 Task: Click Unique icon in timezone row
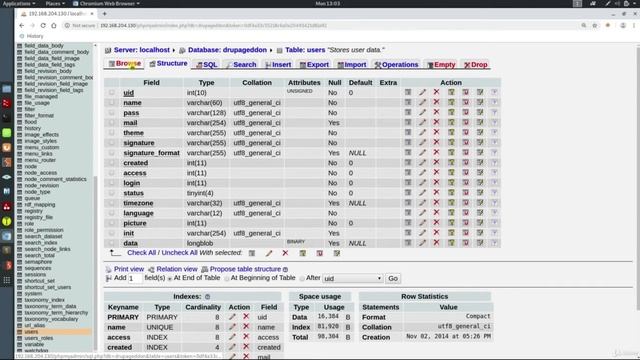(x=465, y=202)
